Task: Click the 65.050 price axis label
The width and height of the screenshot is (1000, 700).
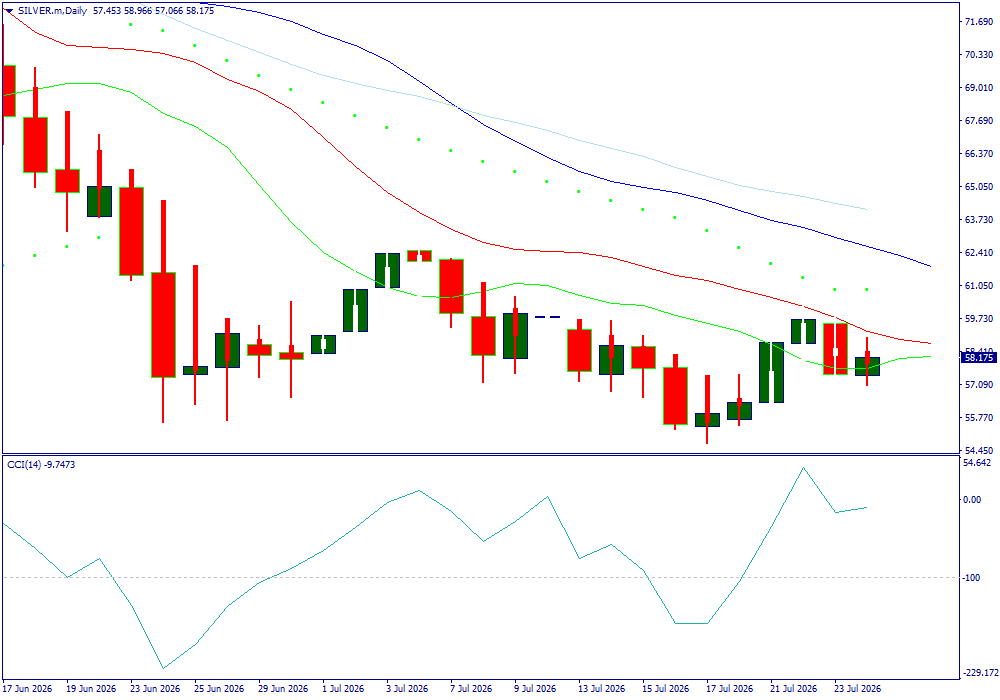Action: point(980,187)
